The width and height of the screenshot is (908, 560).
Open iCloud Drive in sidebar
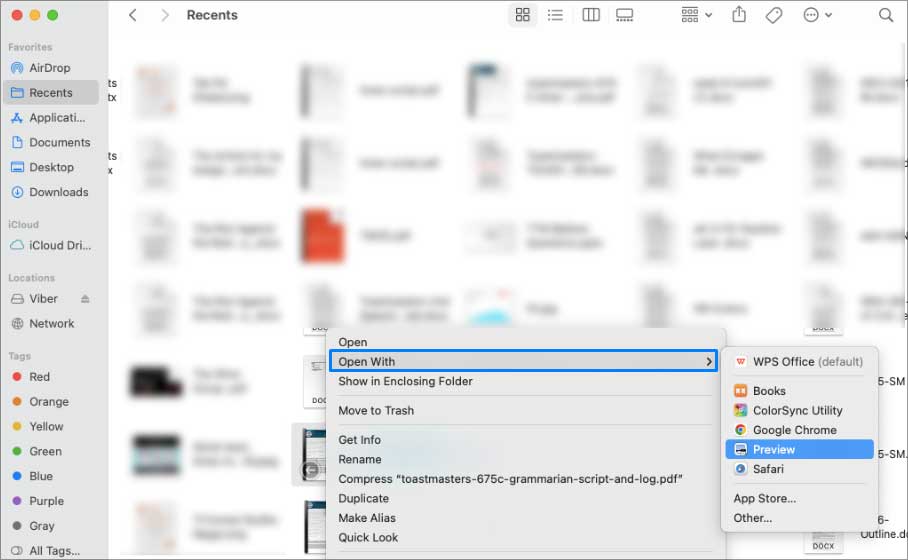(50, 246)
